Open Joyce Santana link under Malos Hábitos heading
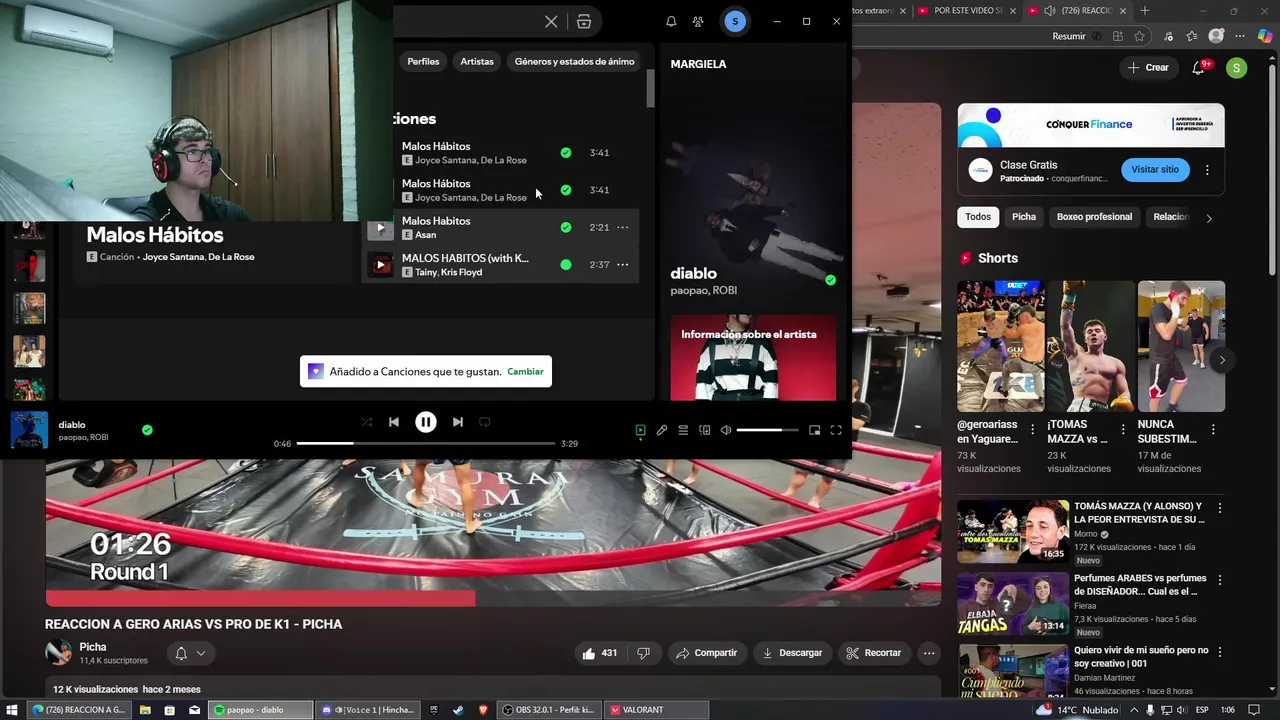1280x720 pixels. click(172, 257)
